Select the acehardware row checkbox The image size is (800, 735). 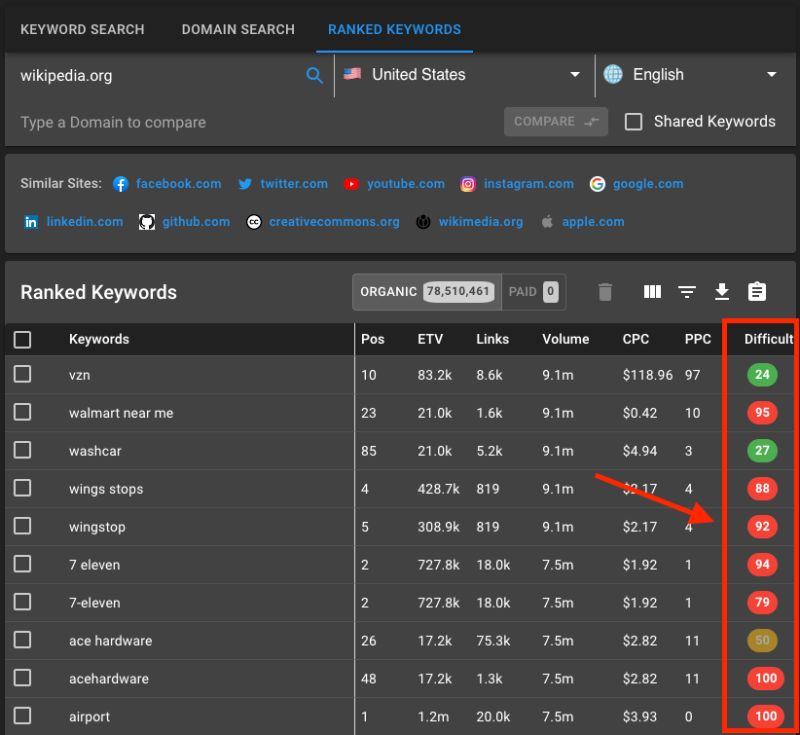tap(22, 678)
